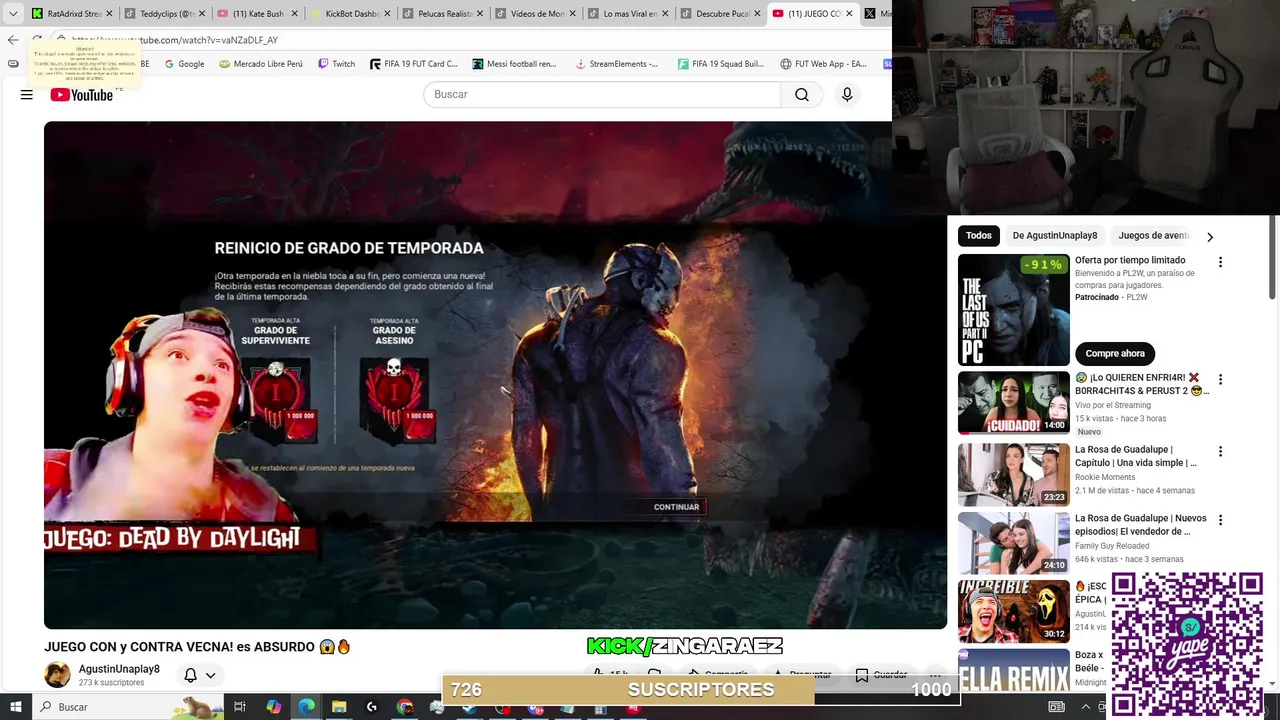Open Task View on the taskbar

point(240,707)
